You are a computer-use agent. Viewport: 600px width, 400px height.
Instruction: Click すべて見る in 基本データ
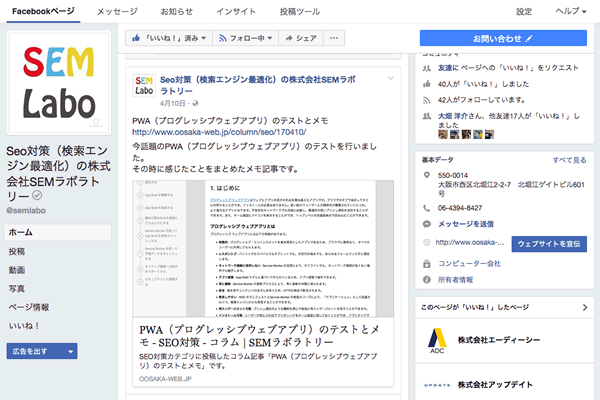coord(569,160)
